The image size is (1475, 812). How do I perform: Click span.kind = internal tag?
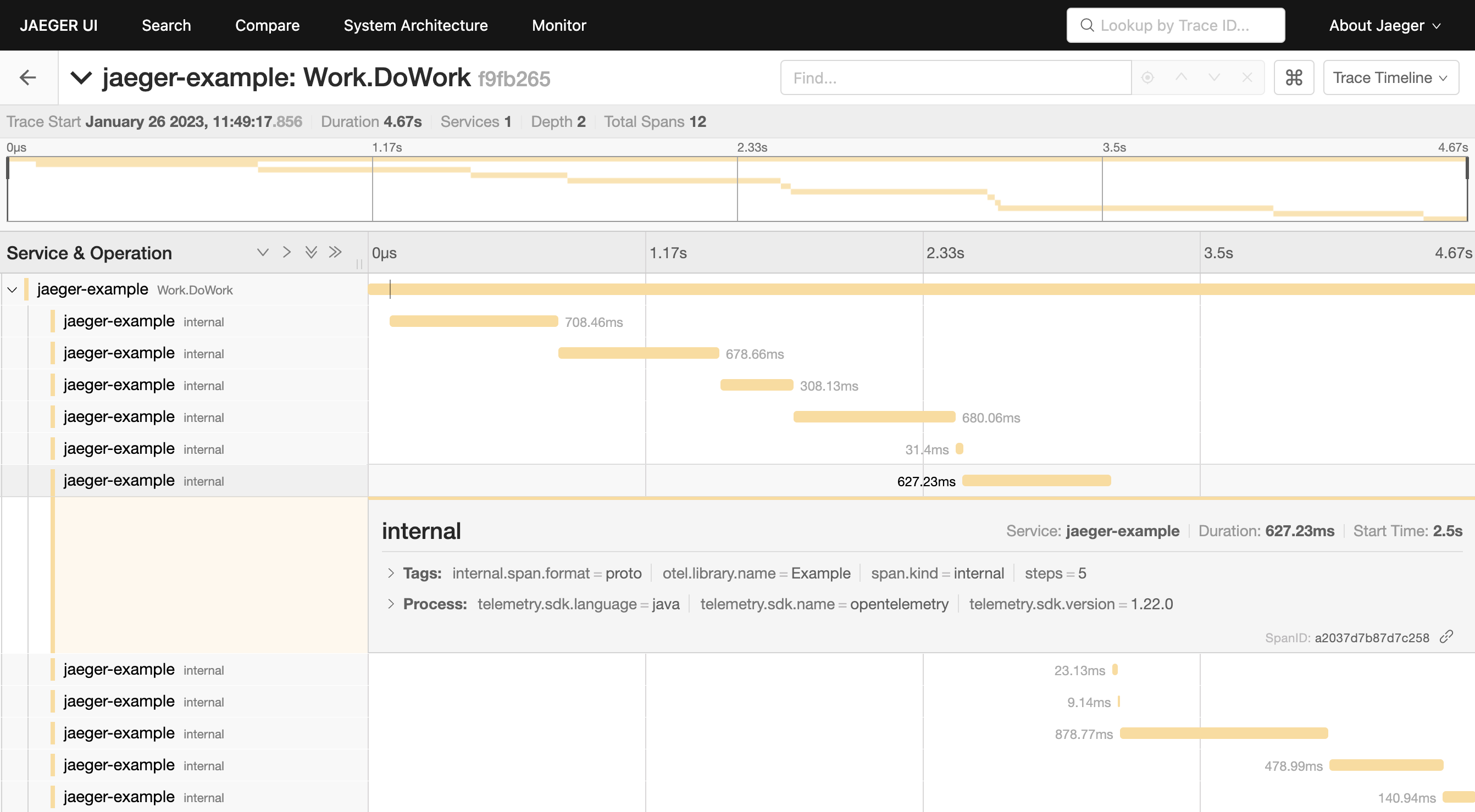[x=938, y=573]
